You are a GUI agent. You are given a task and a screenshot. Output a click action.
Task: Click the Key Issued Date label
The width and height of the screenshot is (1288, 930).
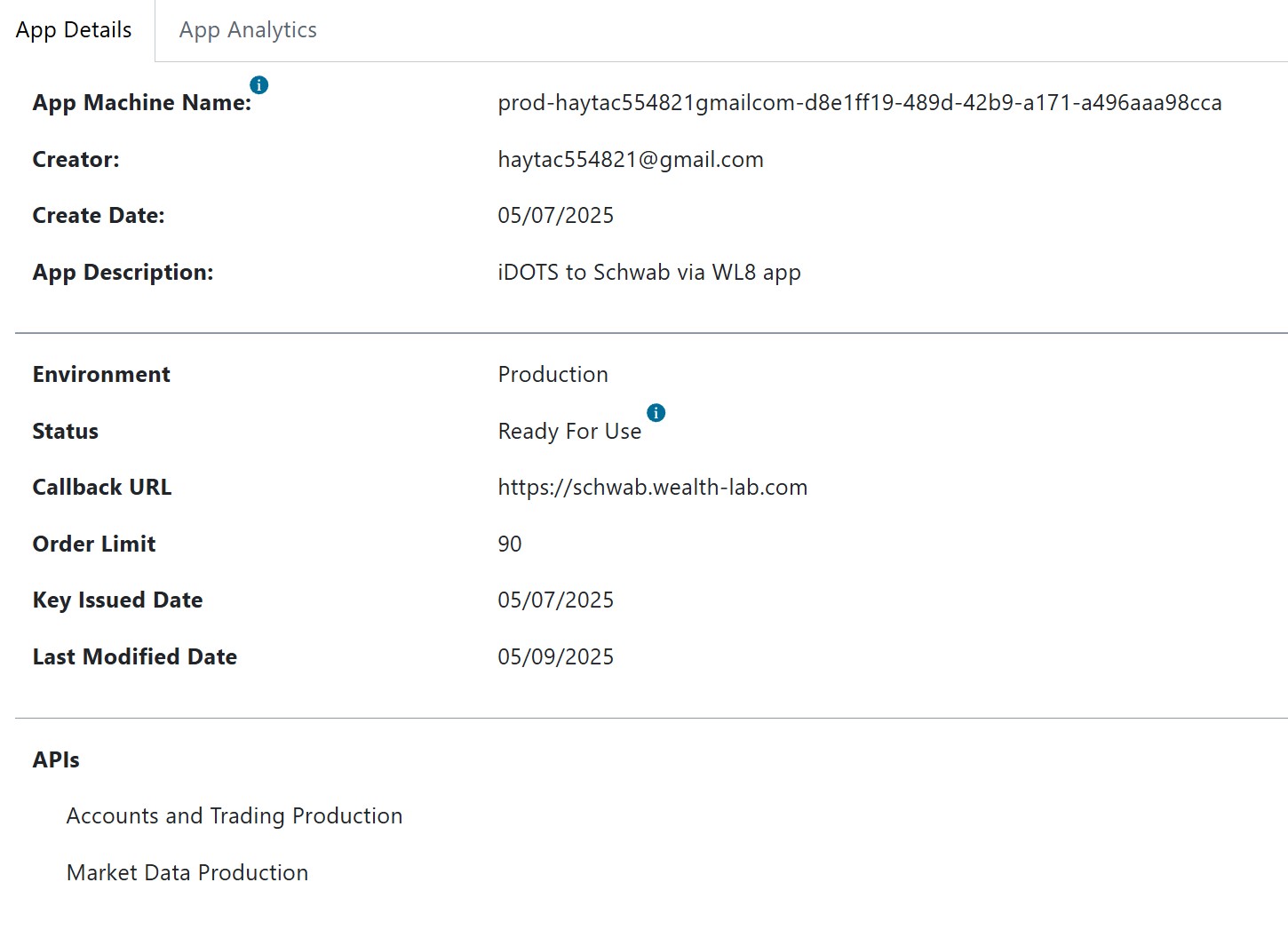[118, 600]
